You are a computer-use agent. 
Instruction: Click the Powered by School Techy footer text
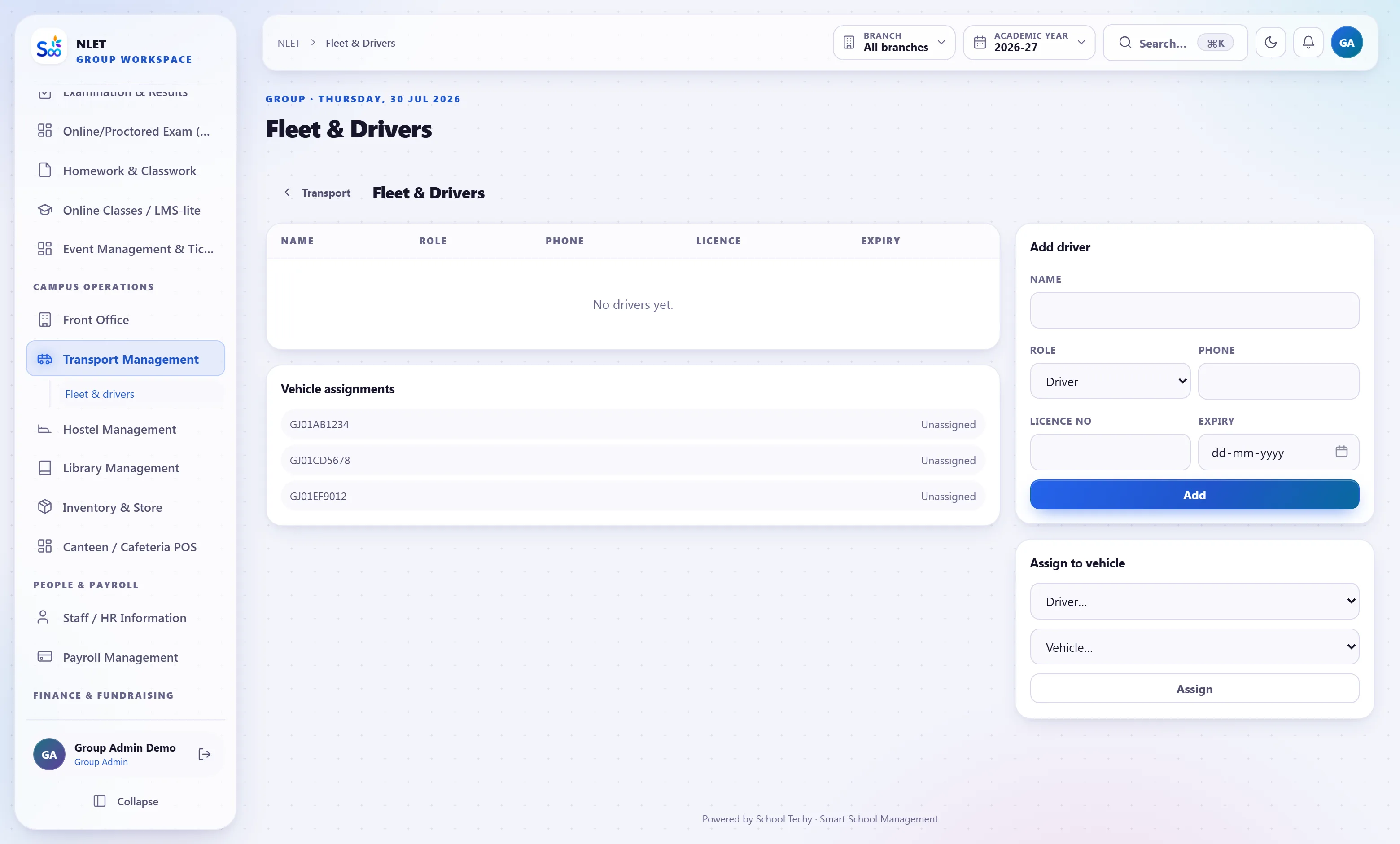point(820,818)
